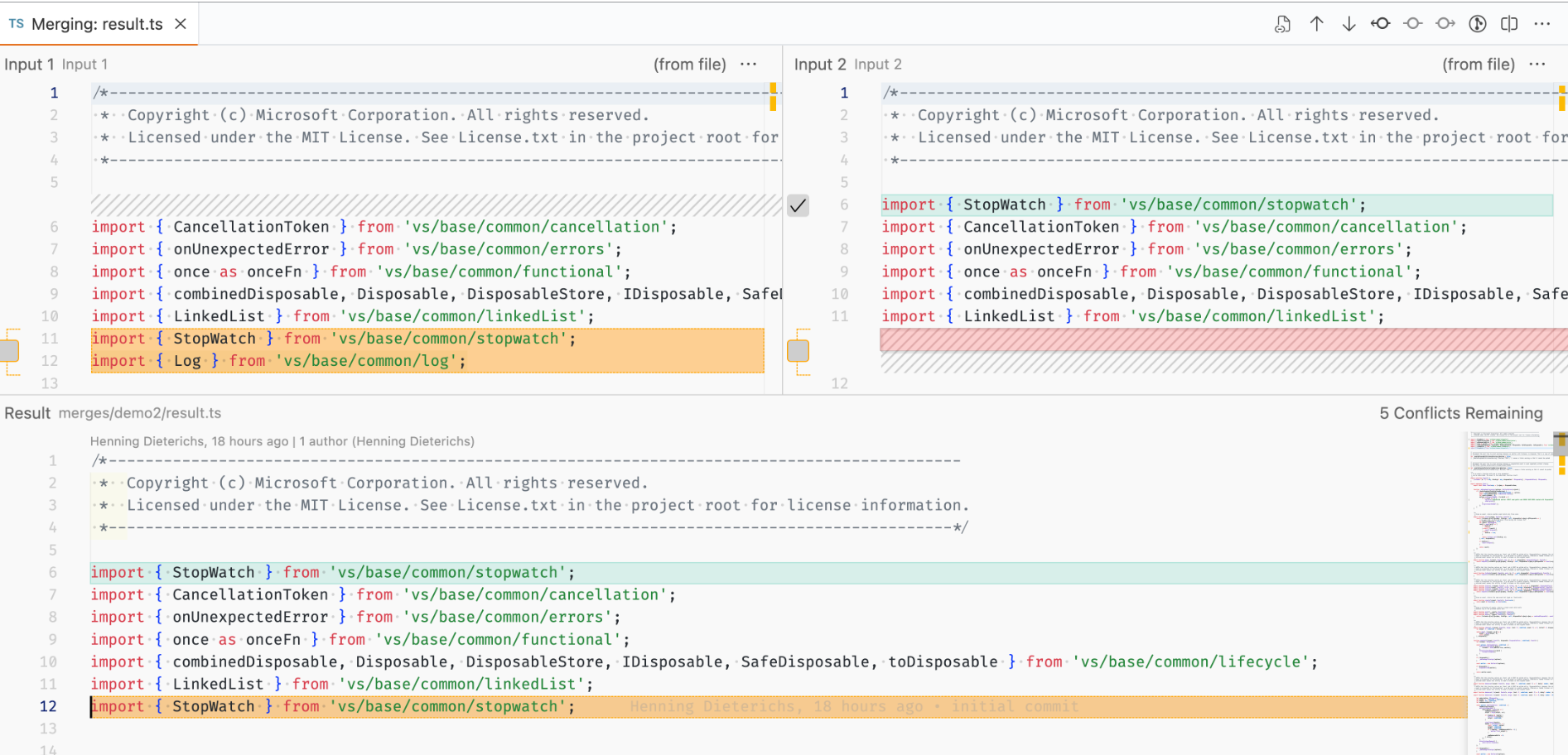Open the merge commit graph icon
1568x755 pixels.
pos(1477,23)
